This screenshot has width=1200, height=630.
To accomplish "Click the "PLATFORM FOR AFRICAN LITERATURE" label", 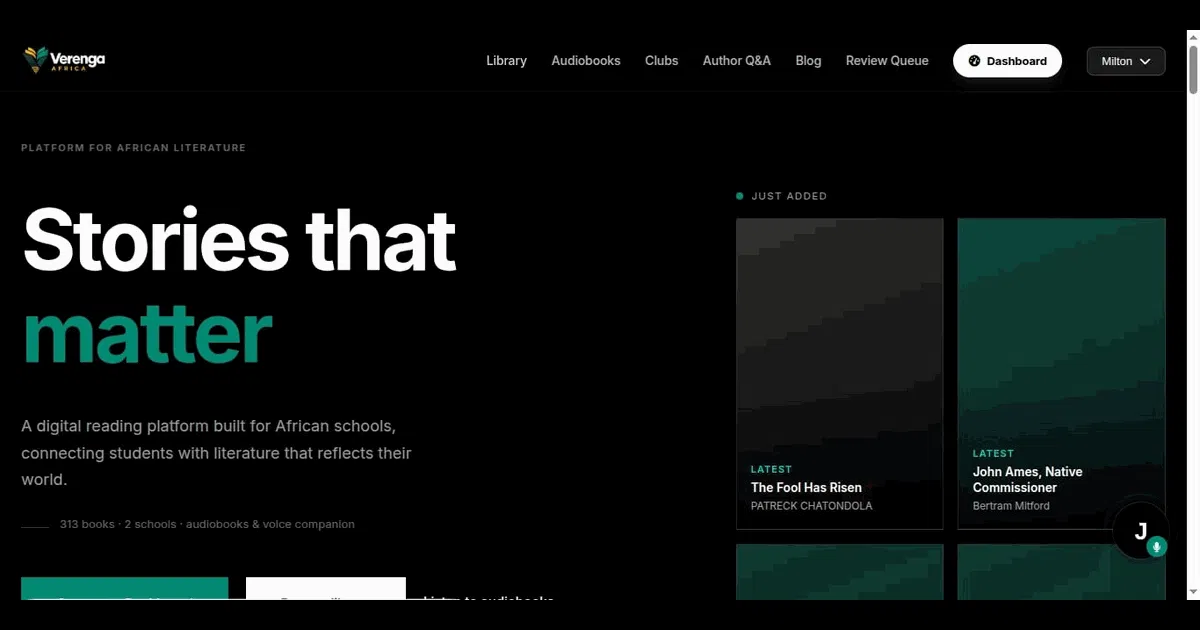I will pos(134,148).
